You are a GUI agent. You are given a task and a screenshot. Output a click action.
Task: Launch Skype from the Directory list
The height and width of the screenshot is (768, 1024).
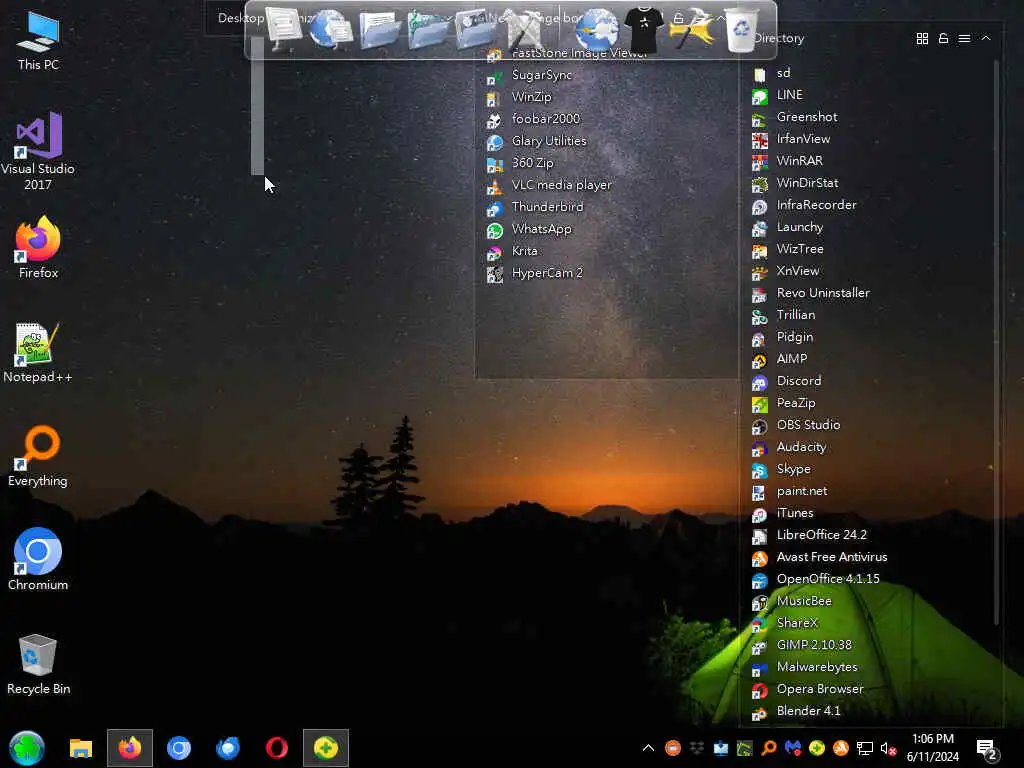781,470
